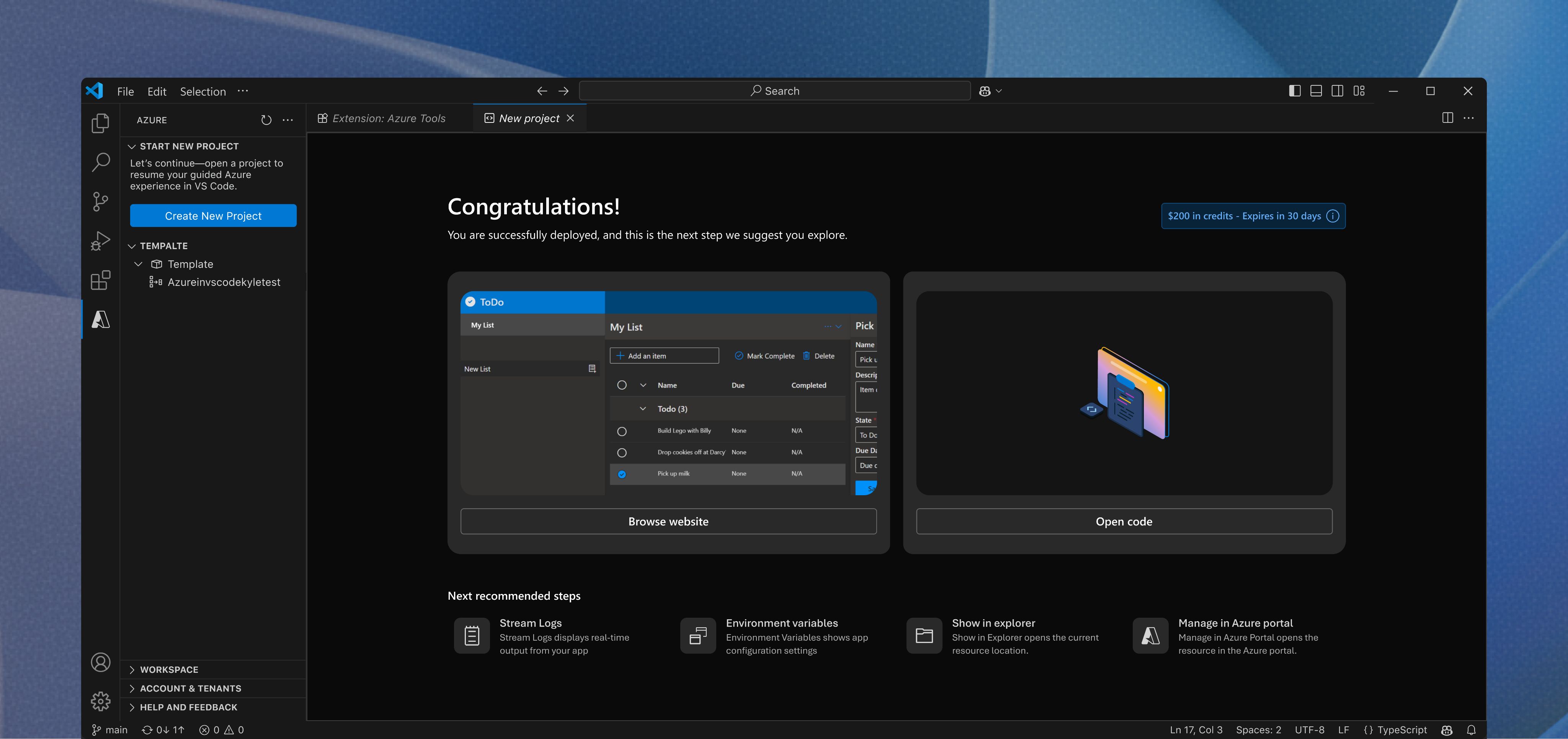
Task: Click Ln 17, Col 3 in status bar
Action: click(x=1196, y=729)
